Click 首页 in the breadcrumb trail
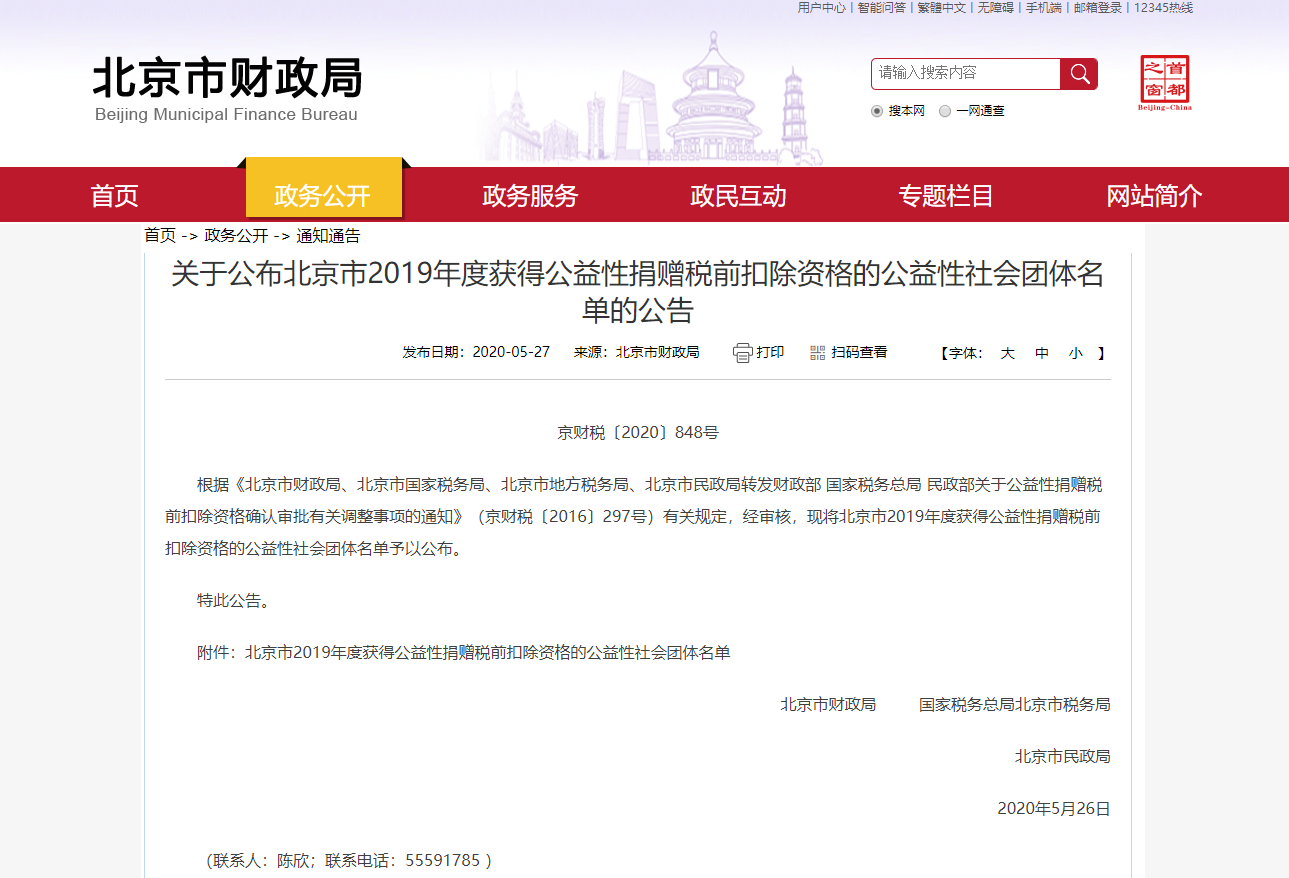 pyautogui.click(x=160, y=236)
